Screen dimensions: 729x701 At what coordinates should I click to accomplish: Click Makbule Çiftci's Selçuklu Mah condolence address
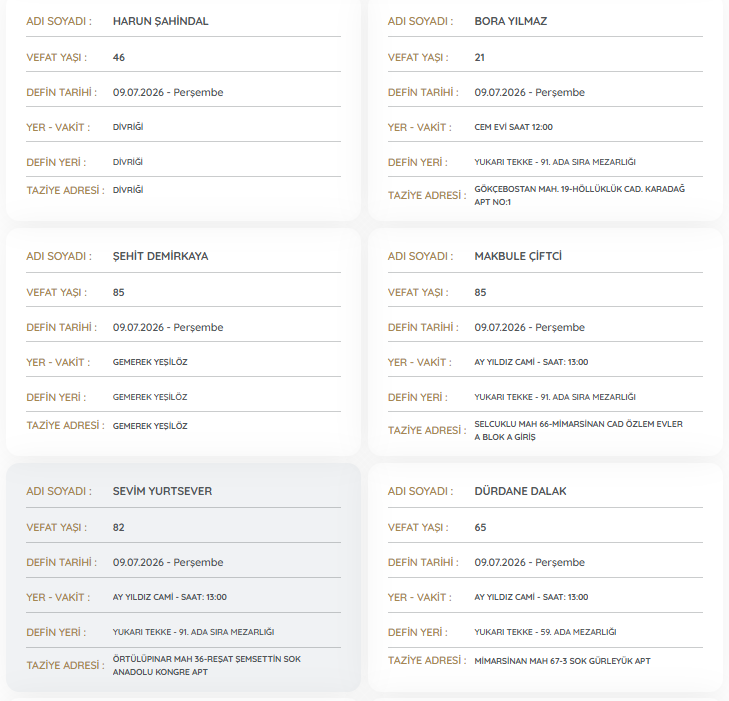578,430
